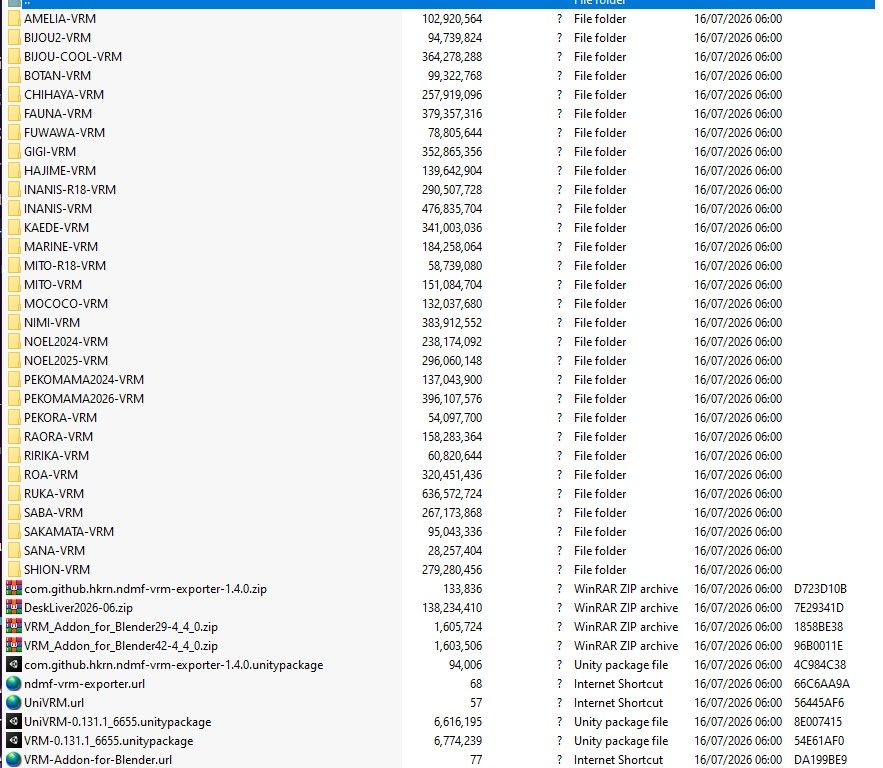The height and width of the screenshot is (768, 883).
Task: Click the CRC value D723D10B
Action: coord(820,589)
